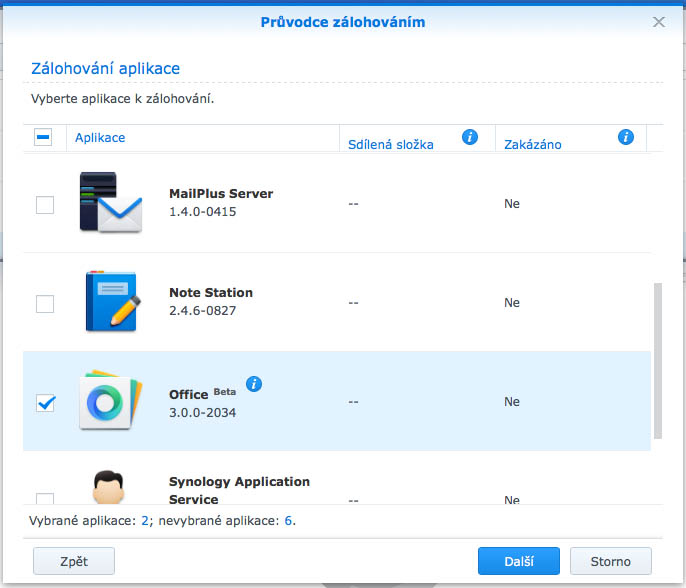Close the Průvodce zálohováním dialog

pyautogui.click(x=658, y=22)
